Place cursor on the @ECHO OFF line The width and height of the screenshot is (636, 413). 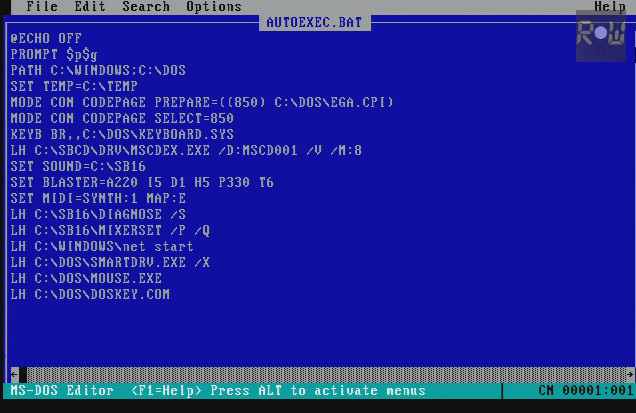click(46, 38)
